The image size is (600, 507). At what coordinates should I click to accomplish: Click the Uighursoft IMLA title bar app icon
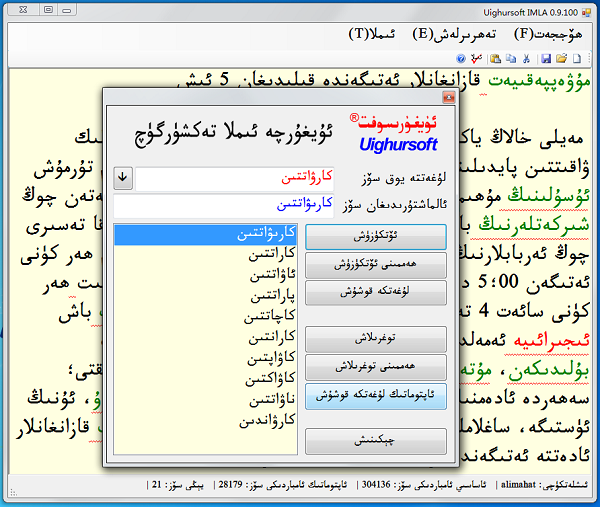(x=586, y=13)
